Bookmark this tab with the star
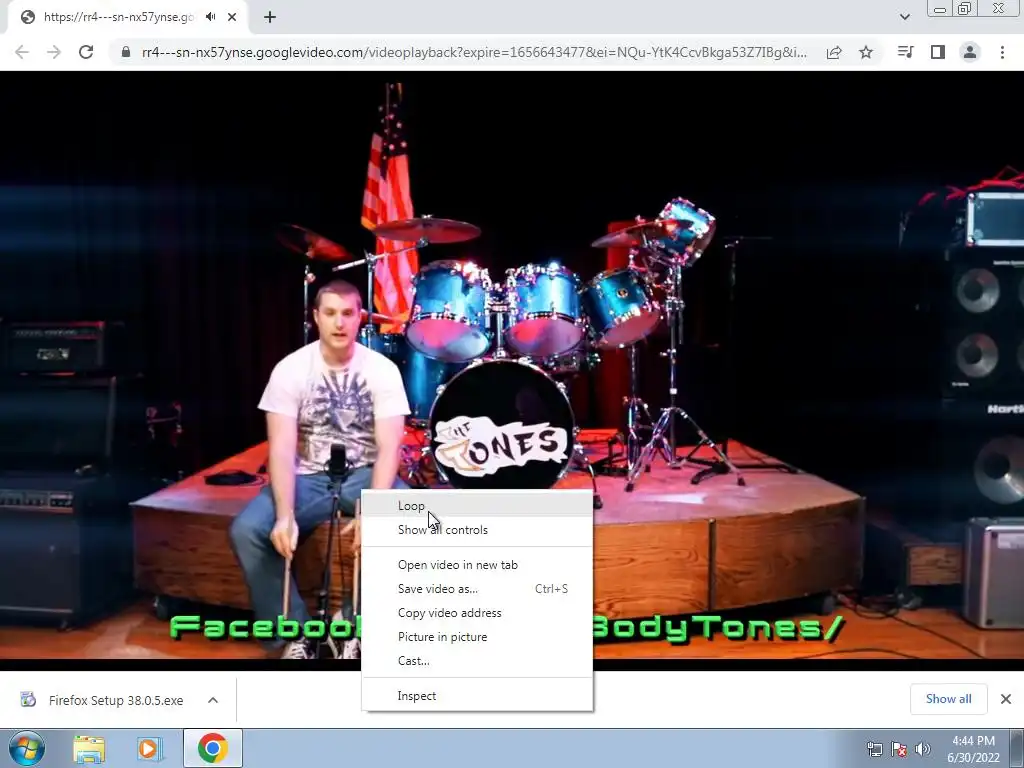 866,52
